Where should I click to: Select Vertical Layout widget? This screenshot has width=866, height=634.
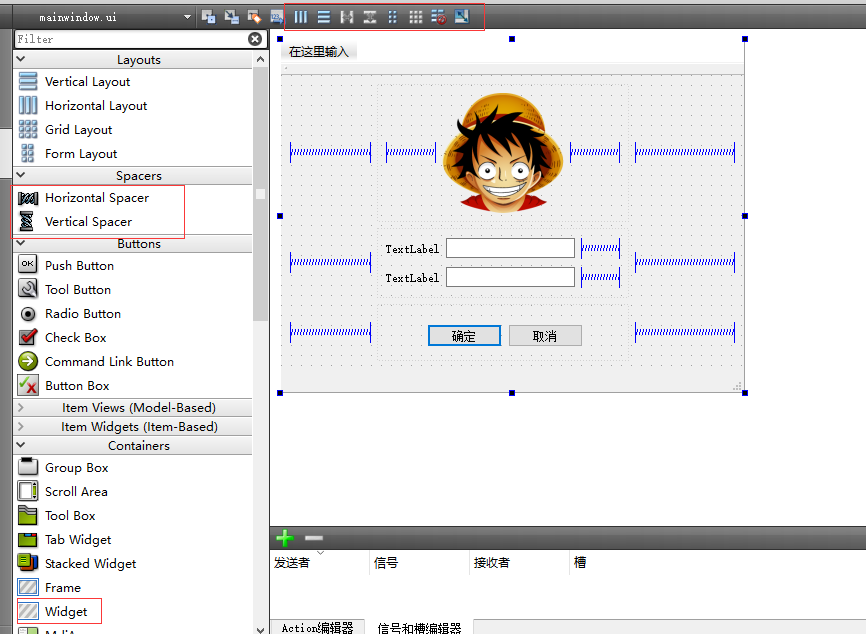tap(75, 81)
